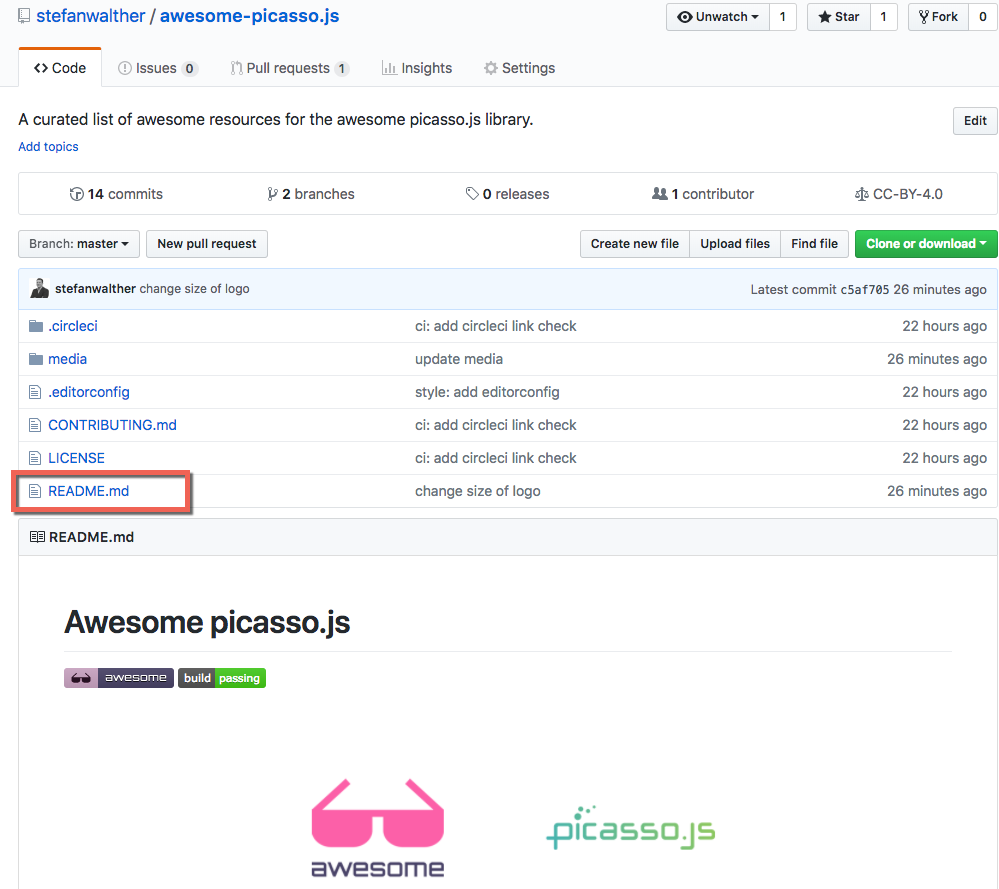Switch to the Code tab
Screen dimensions: 999x889
(x=60, y=68)
